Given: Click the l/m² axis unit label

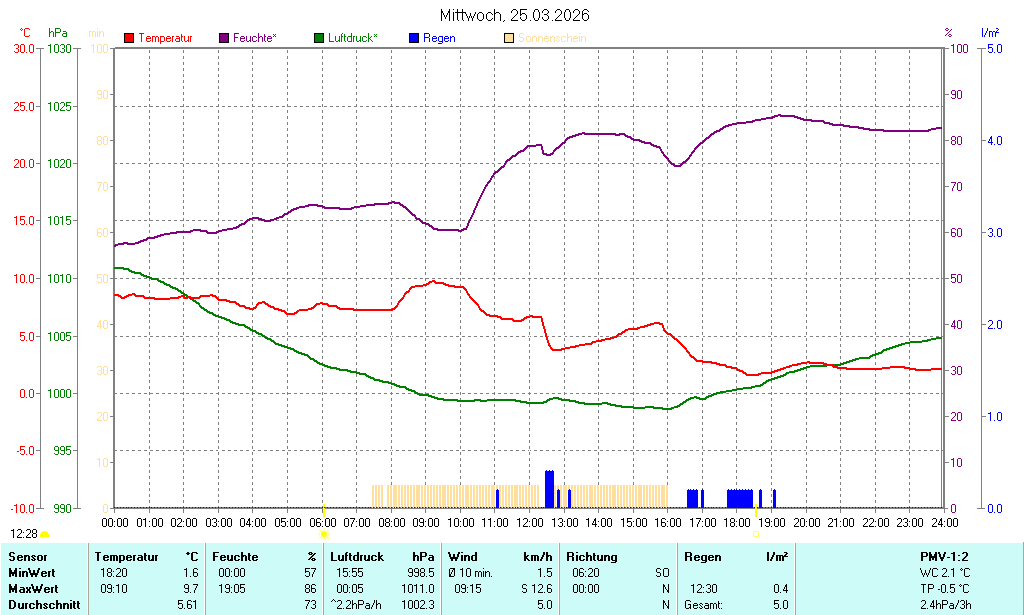Looking at the screenshot, I should click(x=989, y=33).
